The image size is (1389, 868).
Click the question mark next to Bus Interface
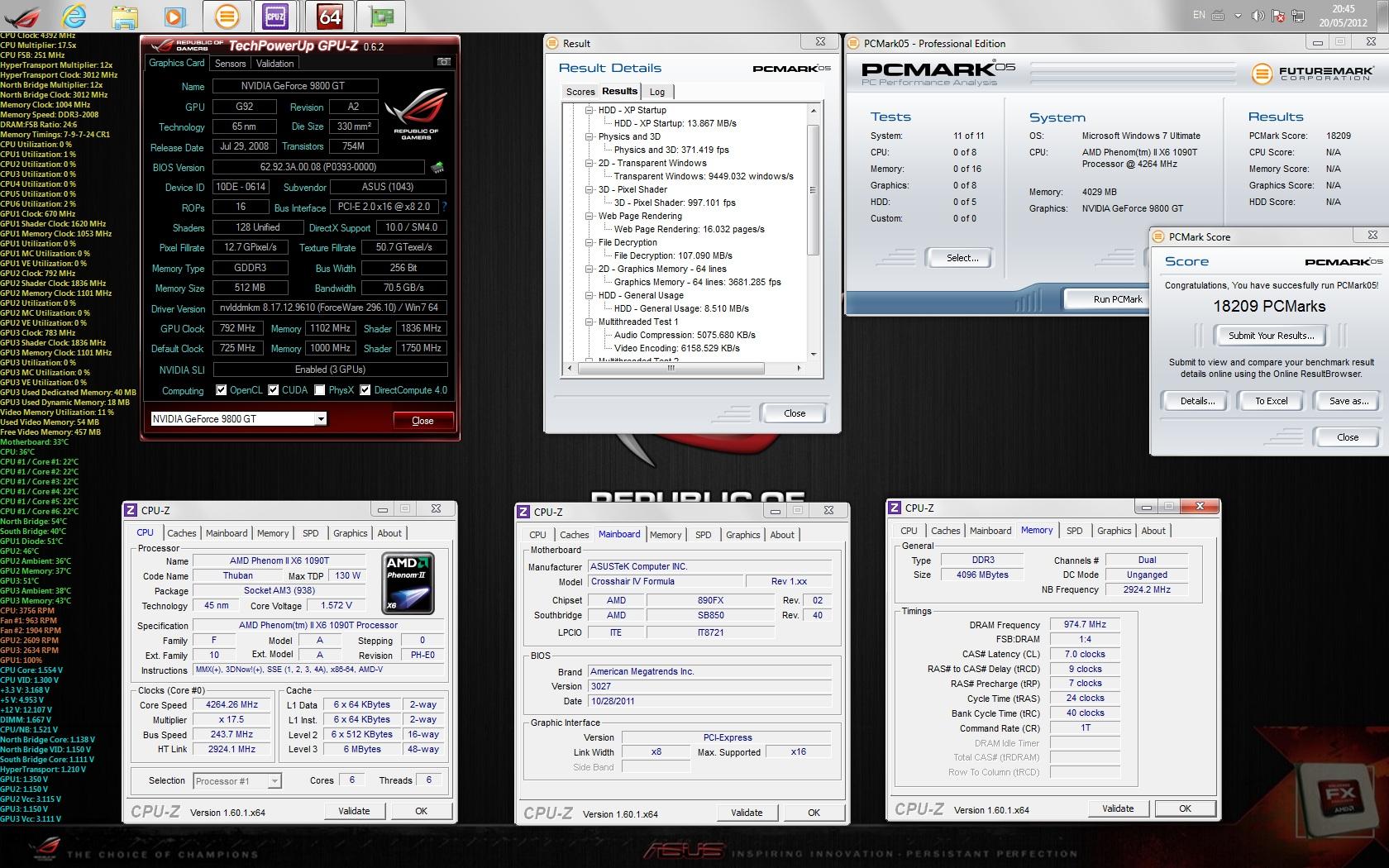[444, 207]
